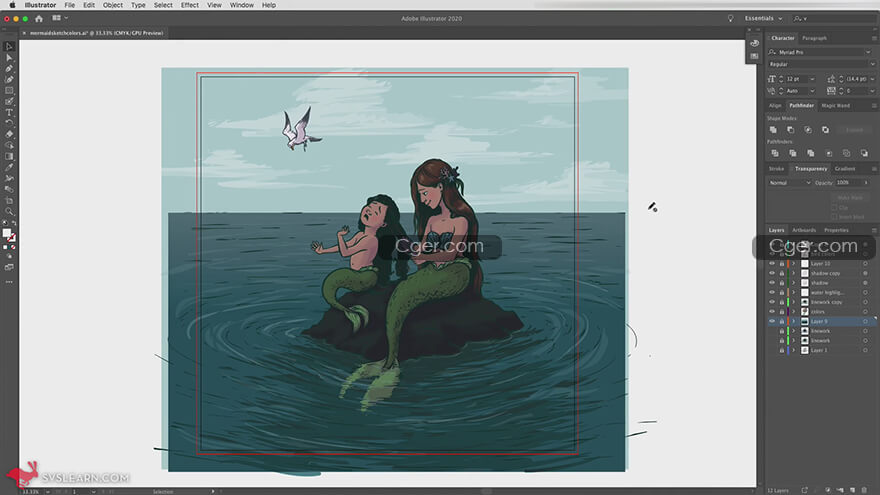Open Edit Toolbar three-dots button

pyautogui.click(x=9, y=282)
